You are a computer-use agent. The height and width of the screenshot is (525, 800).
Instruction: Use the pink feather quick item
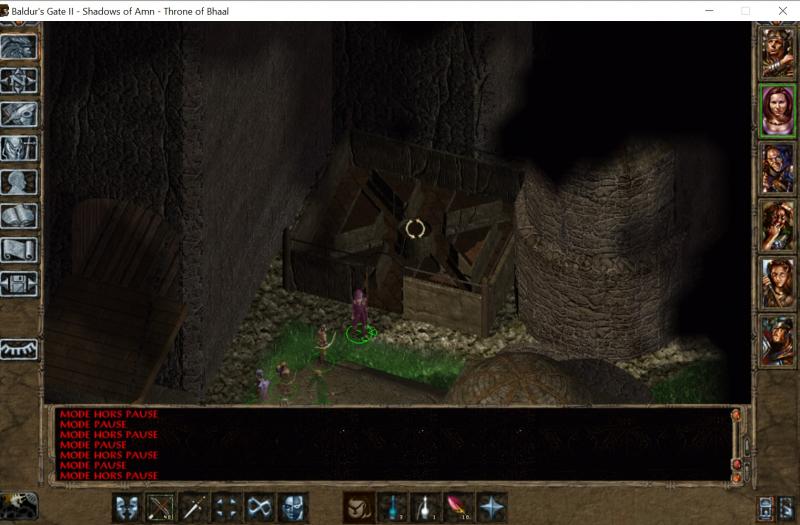[459, 508]
